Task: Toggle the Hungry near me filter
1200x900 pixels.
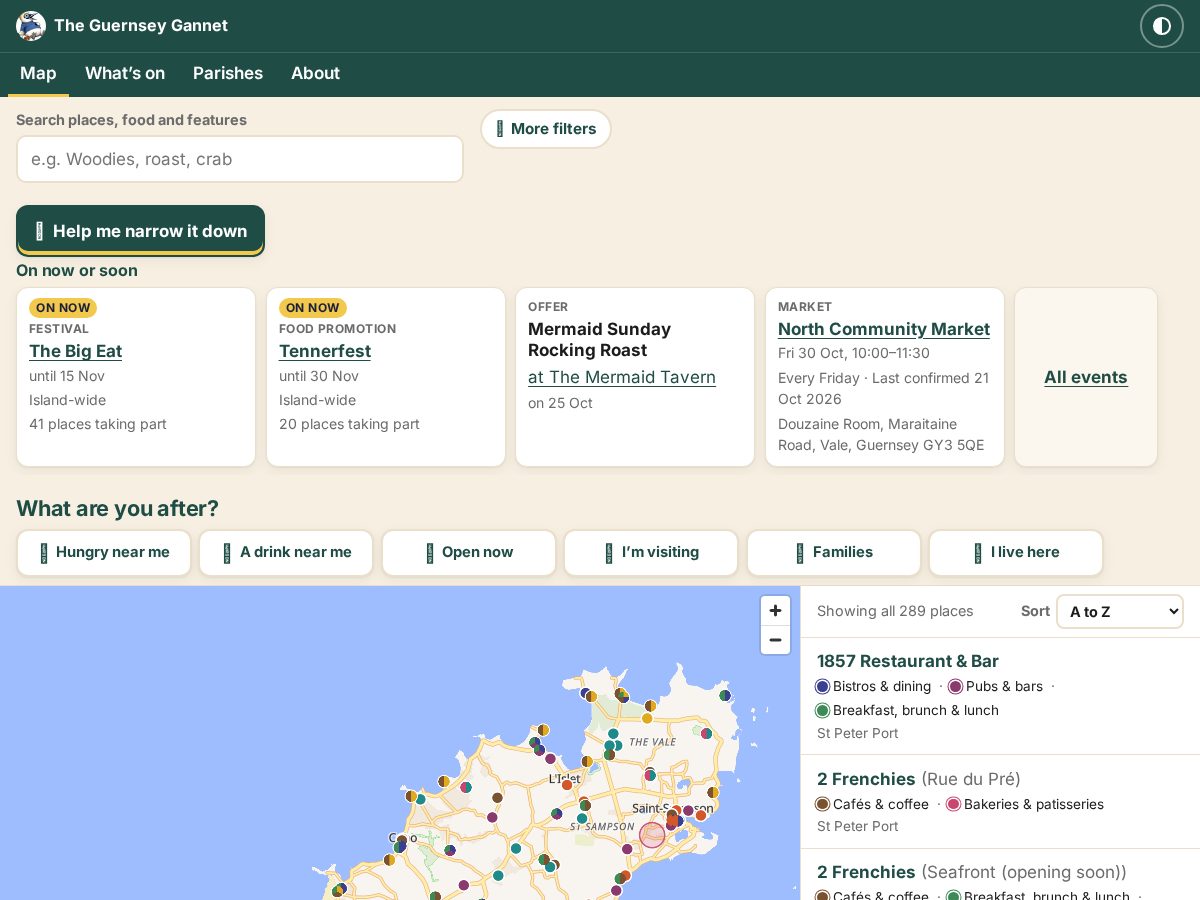Action: pyautogui.click(x=104, y=553)
